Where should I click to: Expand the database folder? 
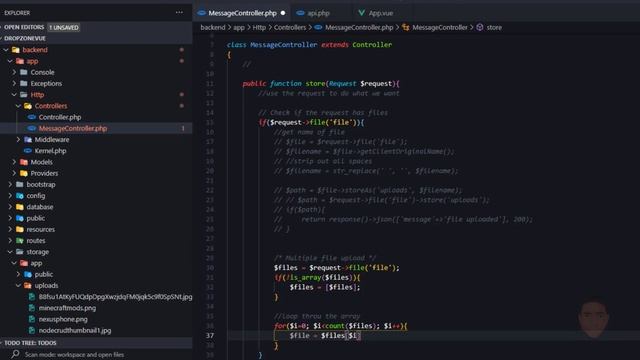tap(10, 207)
